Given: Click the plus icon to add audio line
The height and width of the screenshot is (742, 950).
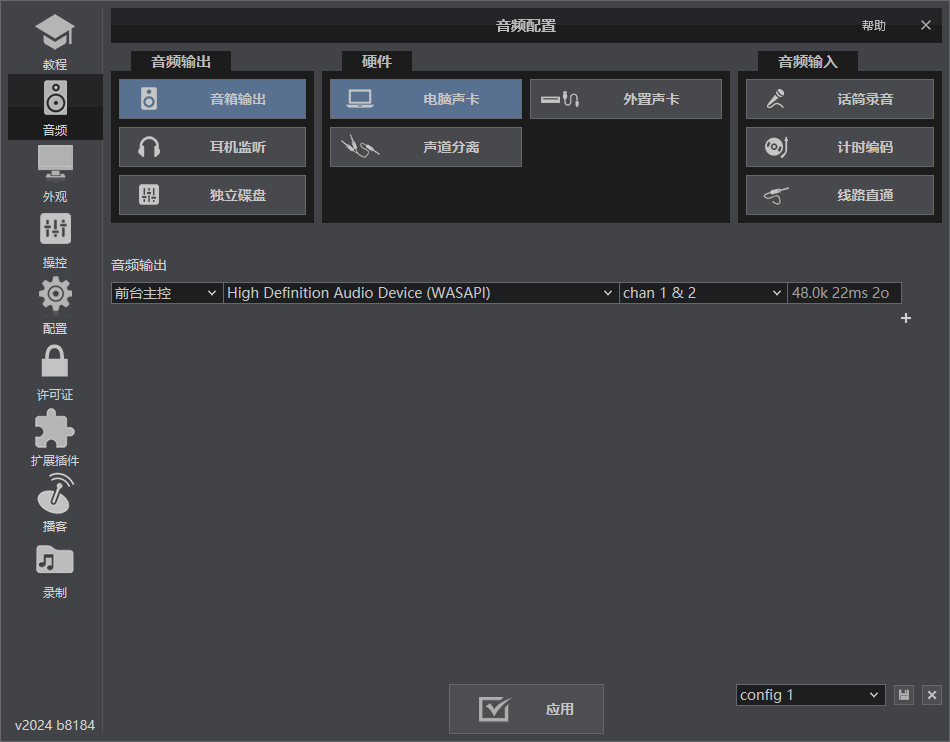Looking at the screenshot, I should (x=906, y=318).
